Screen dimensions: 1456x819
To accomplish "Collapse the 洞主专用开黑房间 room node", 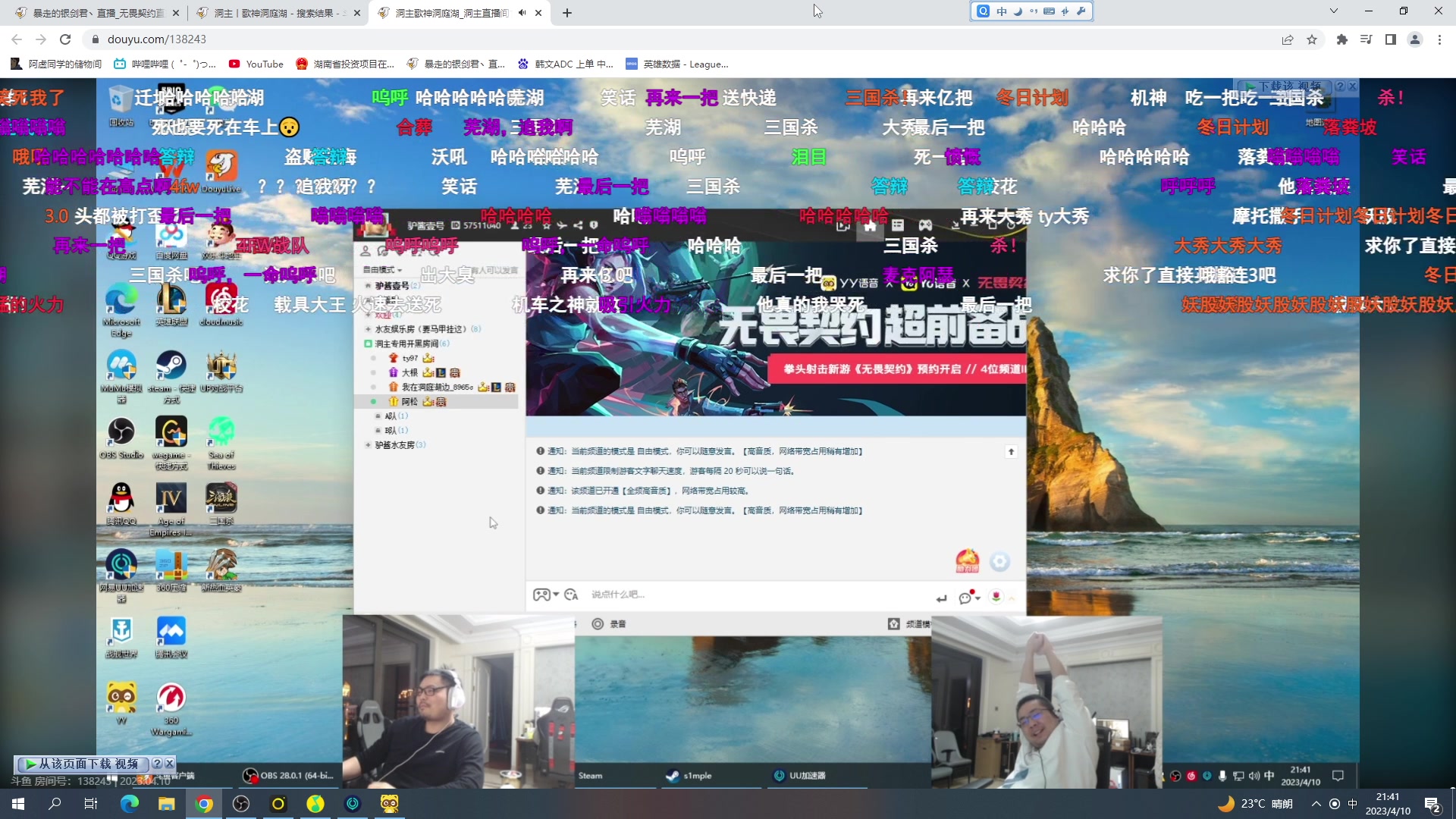I will 369,344.
